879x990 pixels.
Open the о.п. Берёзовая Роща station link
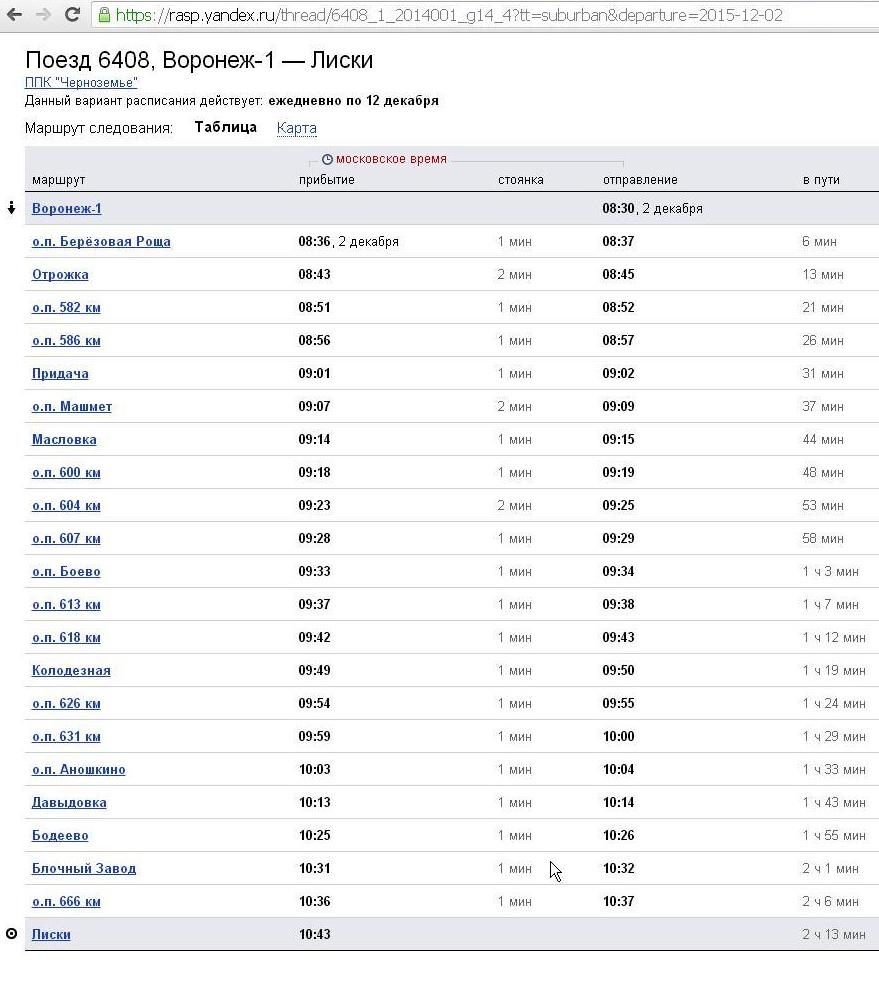101,241
